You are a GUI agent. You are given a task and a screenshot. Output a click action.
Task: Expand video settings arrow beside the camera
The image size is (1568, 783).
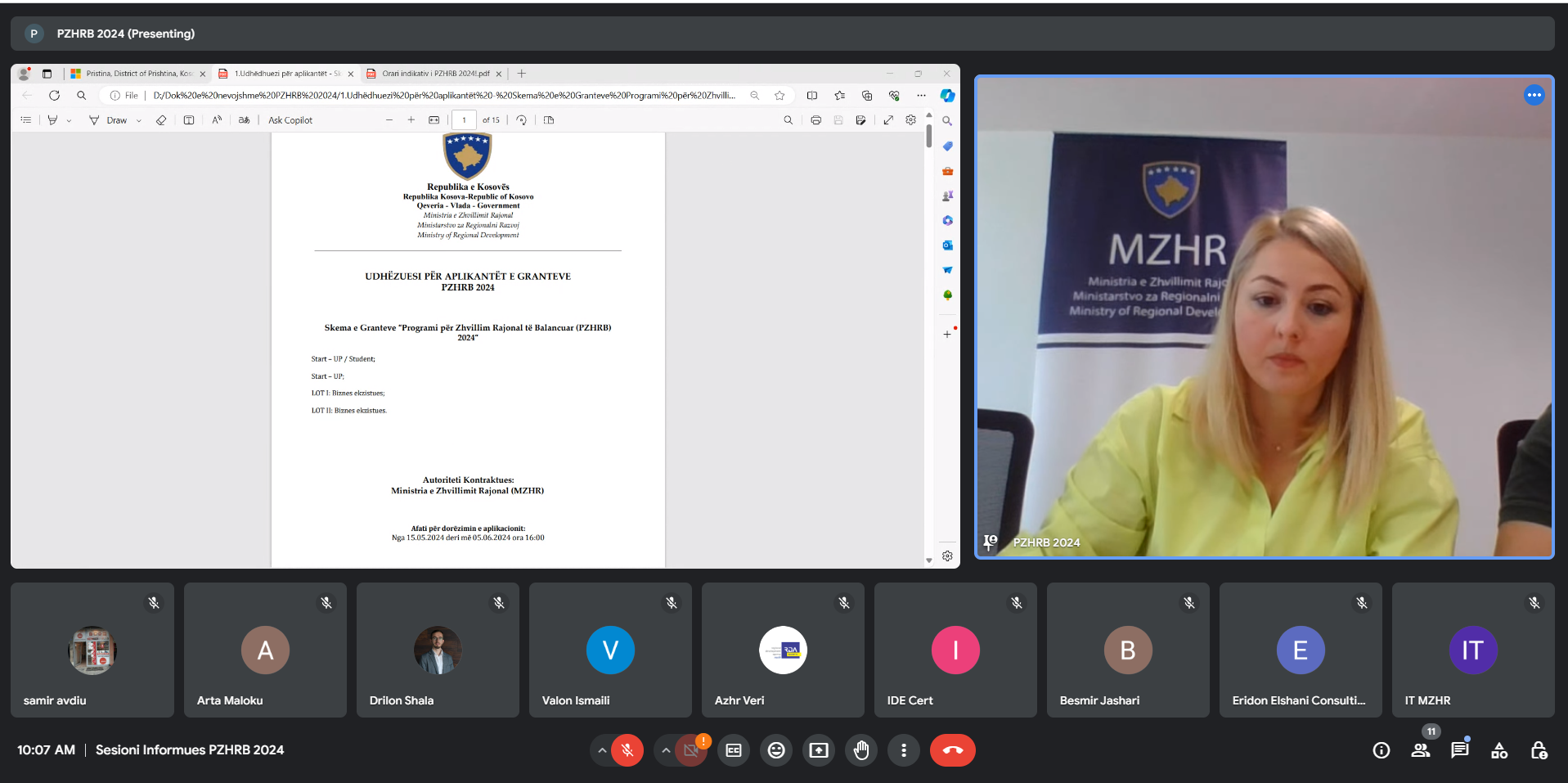(666, 750)
